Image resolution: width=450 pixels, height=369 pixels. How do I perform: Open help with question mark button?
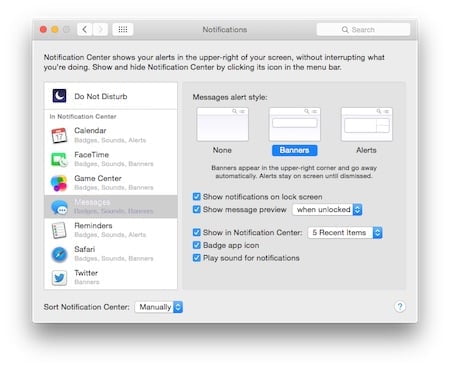pos(400,306)
